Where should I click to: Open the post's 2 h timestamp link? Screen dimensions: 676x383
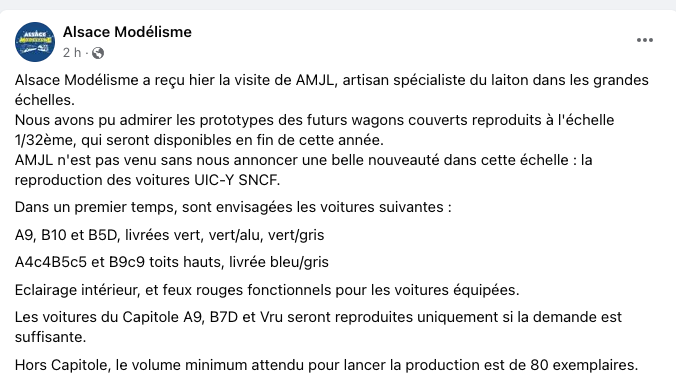tap(72, 53)
